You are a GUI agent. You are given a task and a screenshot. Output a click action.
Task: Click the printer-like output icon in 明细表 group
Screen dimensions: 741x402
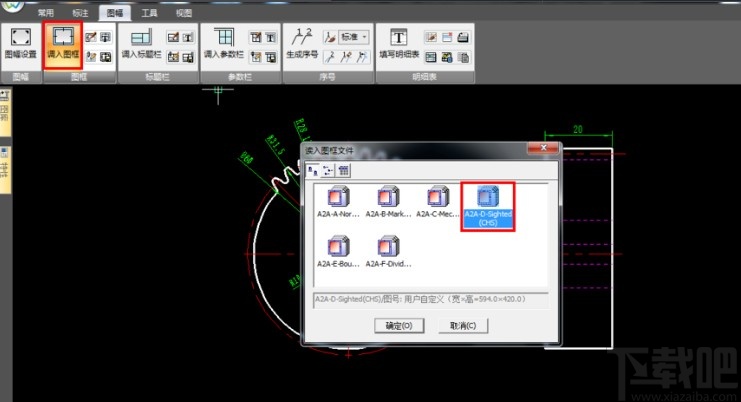463,37
